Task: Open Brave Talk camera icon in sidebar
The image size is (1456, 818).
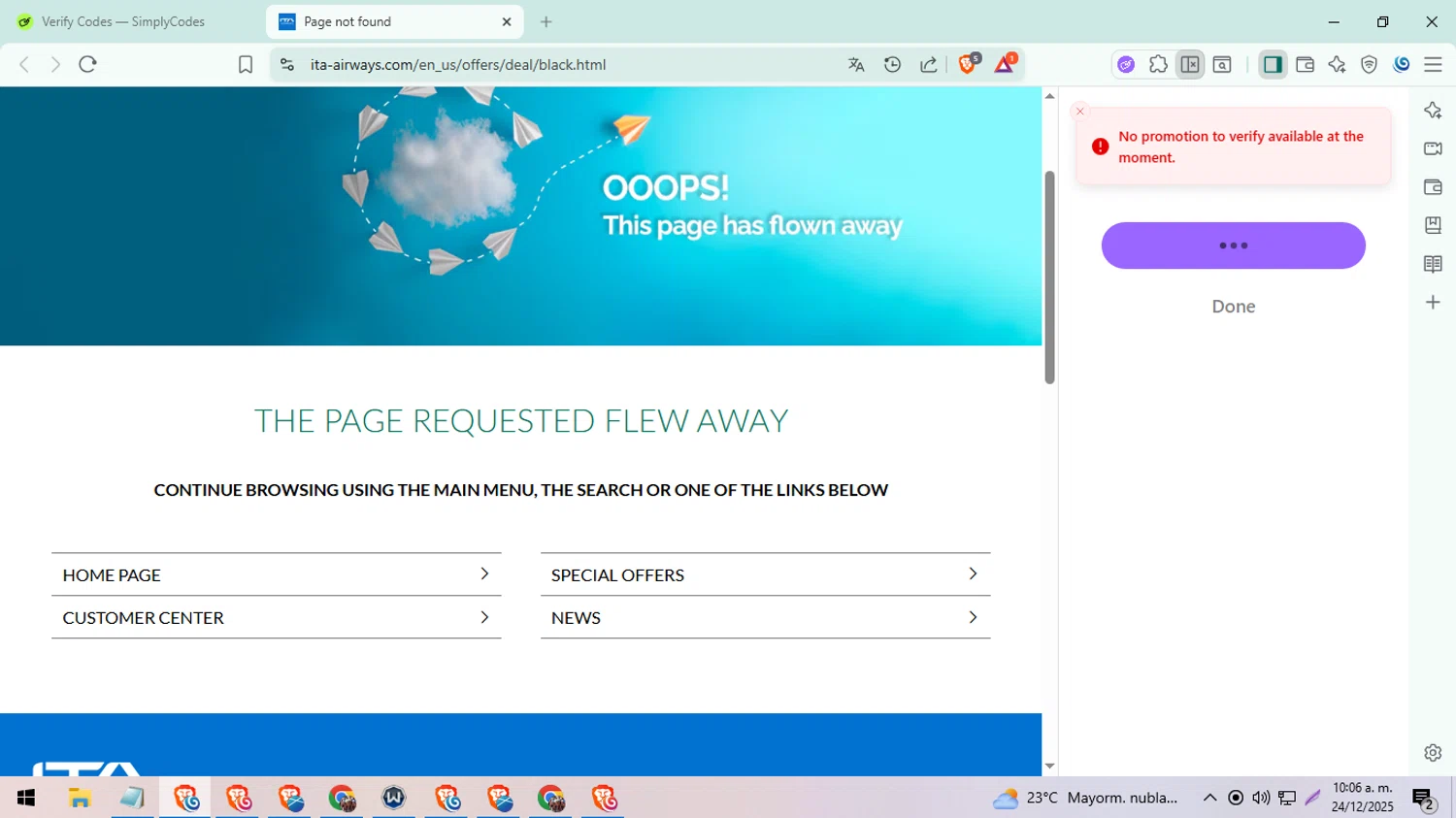Action: pyautogui.click(x=1433, y=148)
